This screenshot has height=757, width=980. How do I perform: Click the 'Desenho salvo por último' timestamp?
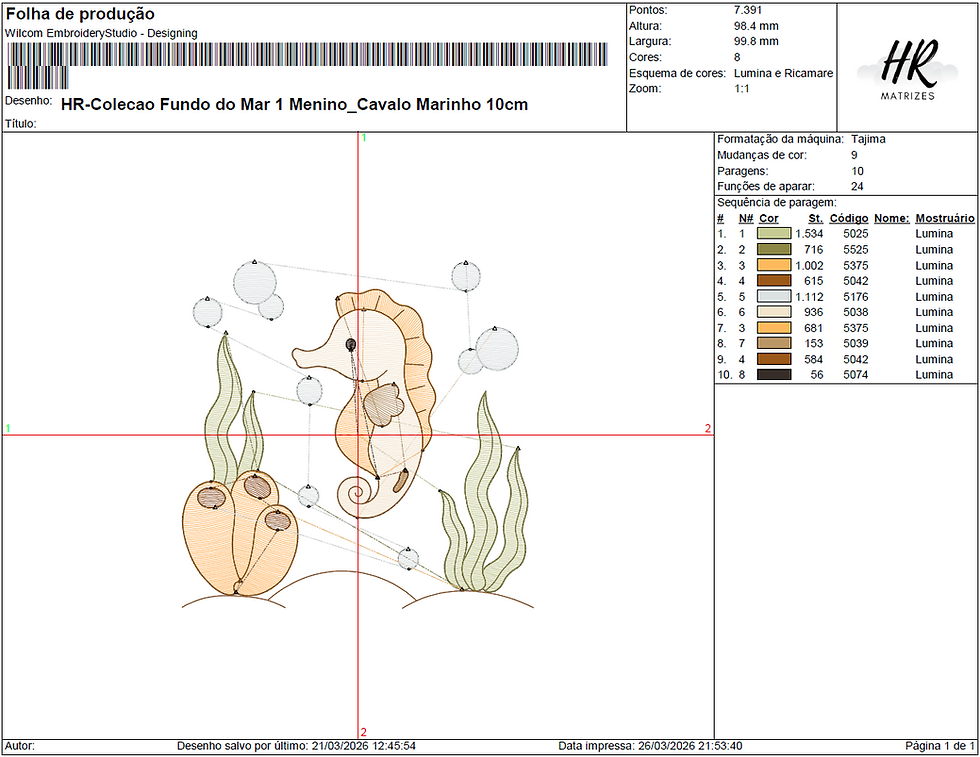(x=296, y=746)
